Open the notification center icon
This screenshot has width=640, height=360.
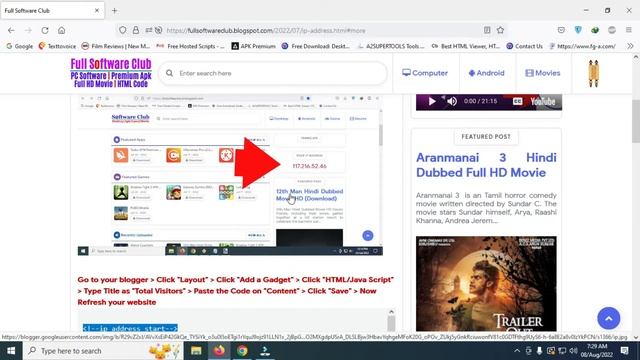(624, 351)
